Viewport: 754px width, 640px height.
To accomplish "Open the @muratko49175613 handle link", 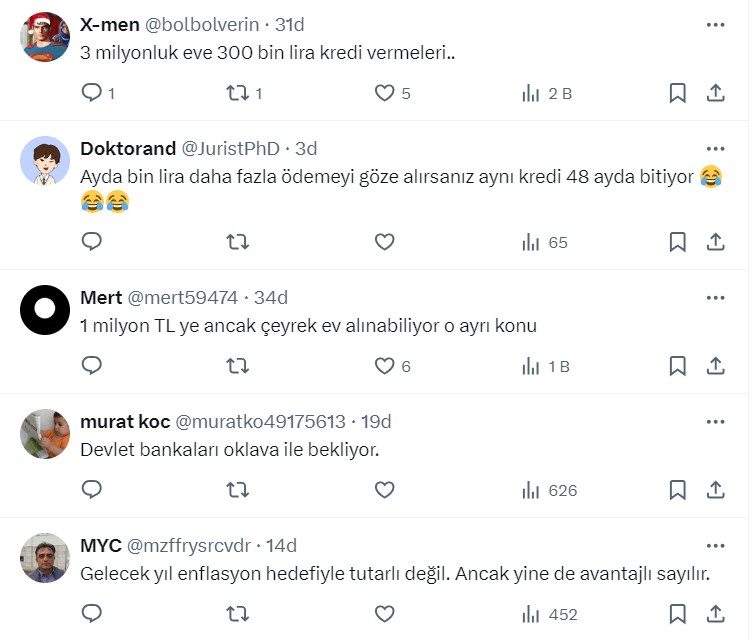I will [x=260, y=421].
